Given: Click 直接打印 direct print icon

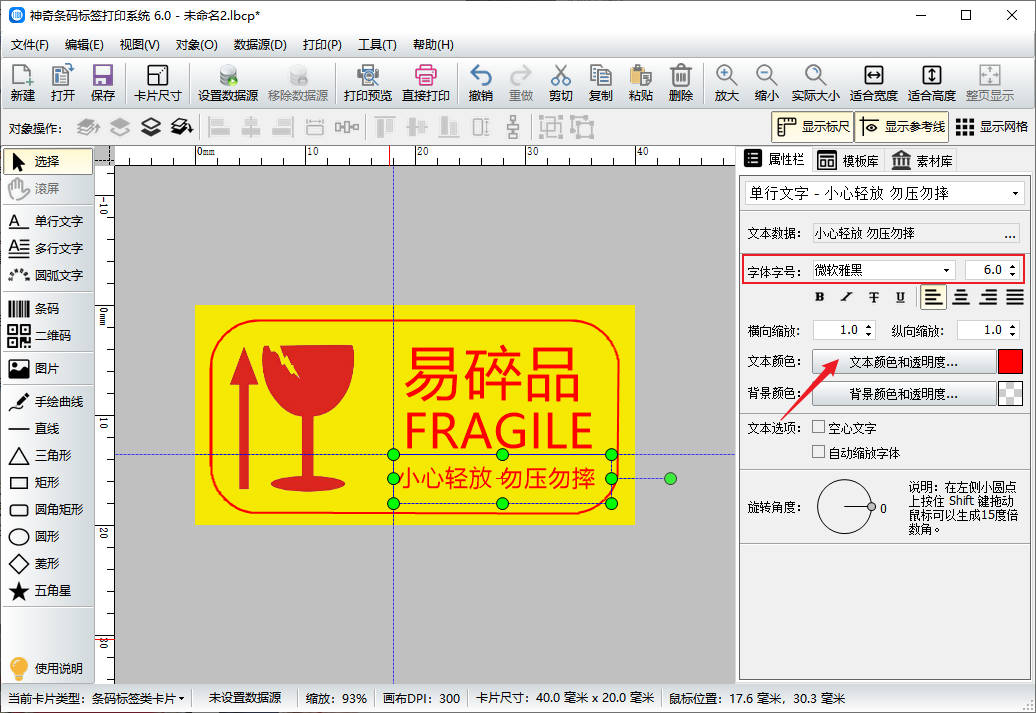Looking at the screenshot, I should (426, 83).
